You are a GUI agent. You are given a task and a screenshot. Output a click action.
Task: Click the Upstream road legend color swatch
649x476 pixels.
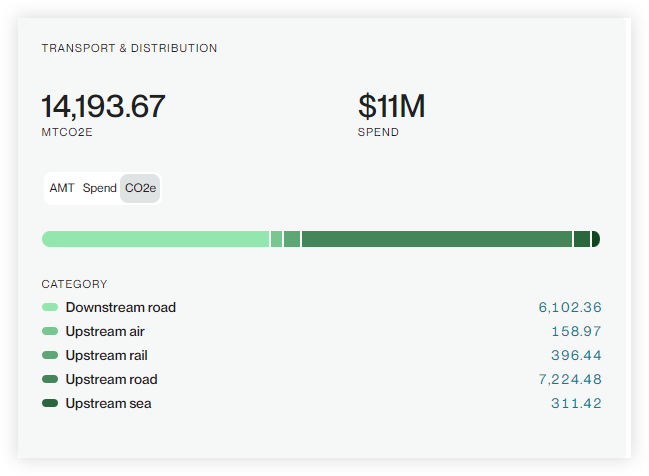[x=50, y=379]
